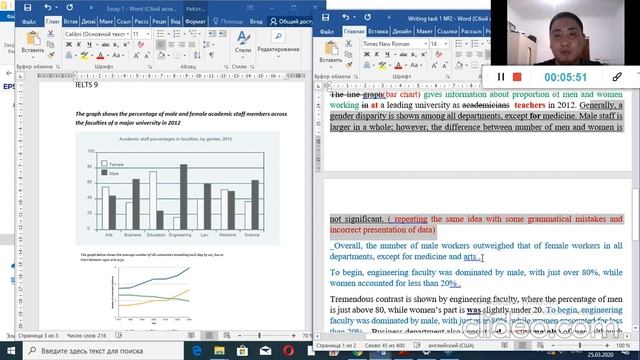Viewport: 640px width, 360px height.
Task: Toggle superscript in Essay 1 window
Action: (126, 44)
